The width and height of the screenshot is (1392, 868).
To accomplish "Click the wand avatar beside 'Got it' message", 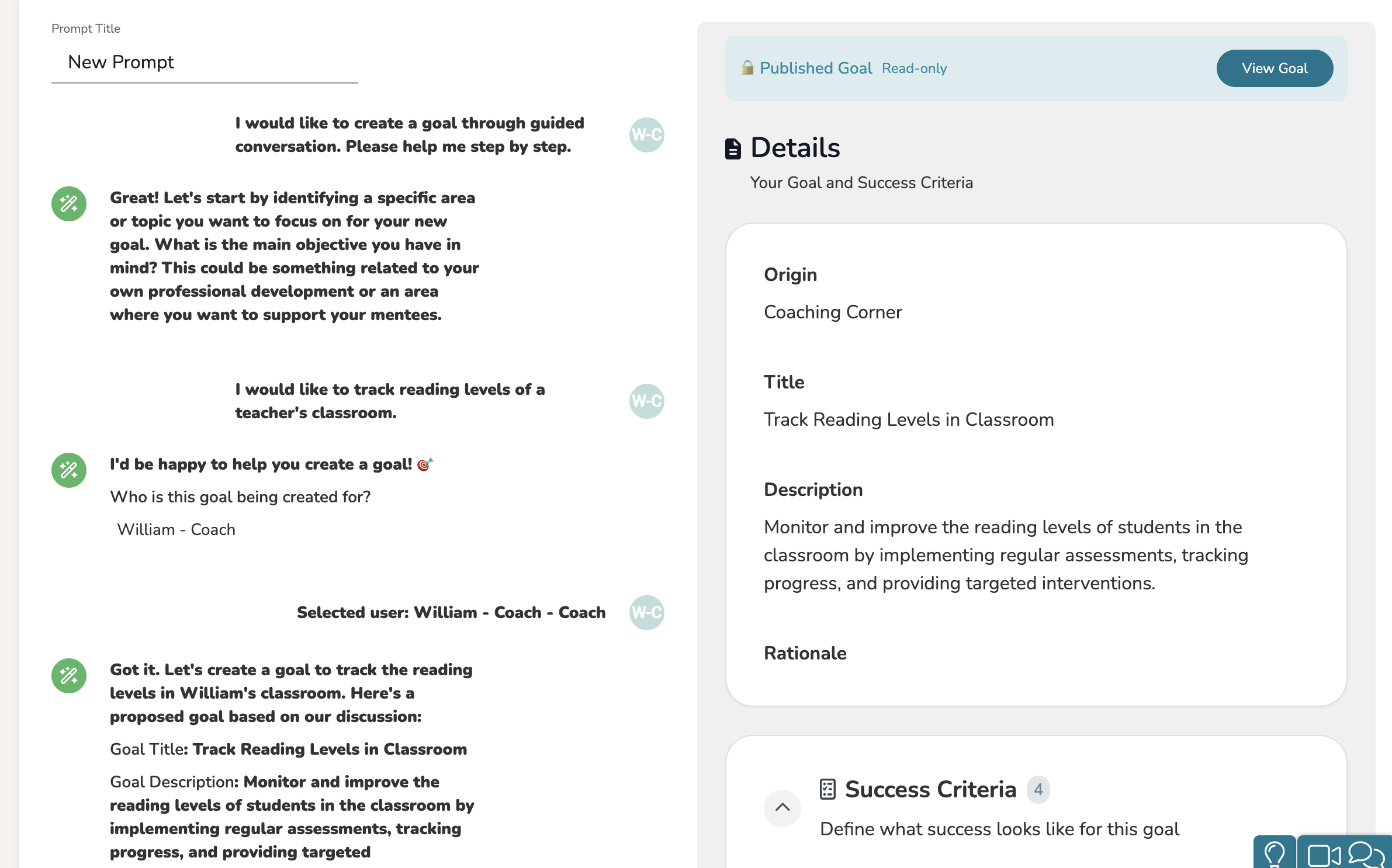I will click(69, 676).
